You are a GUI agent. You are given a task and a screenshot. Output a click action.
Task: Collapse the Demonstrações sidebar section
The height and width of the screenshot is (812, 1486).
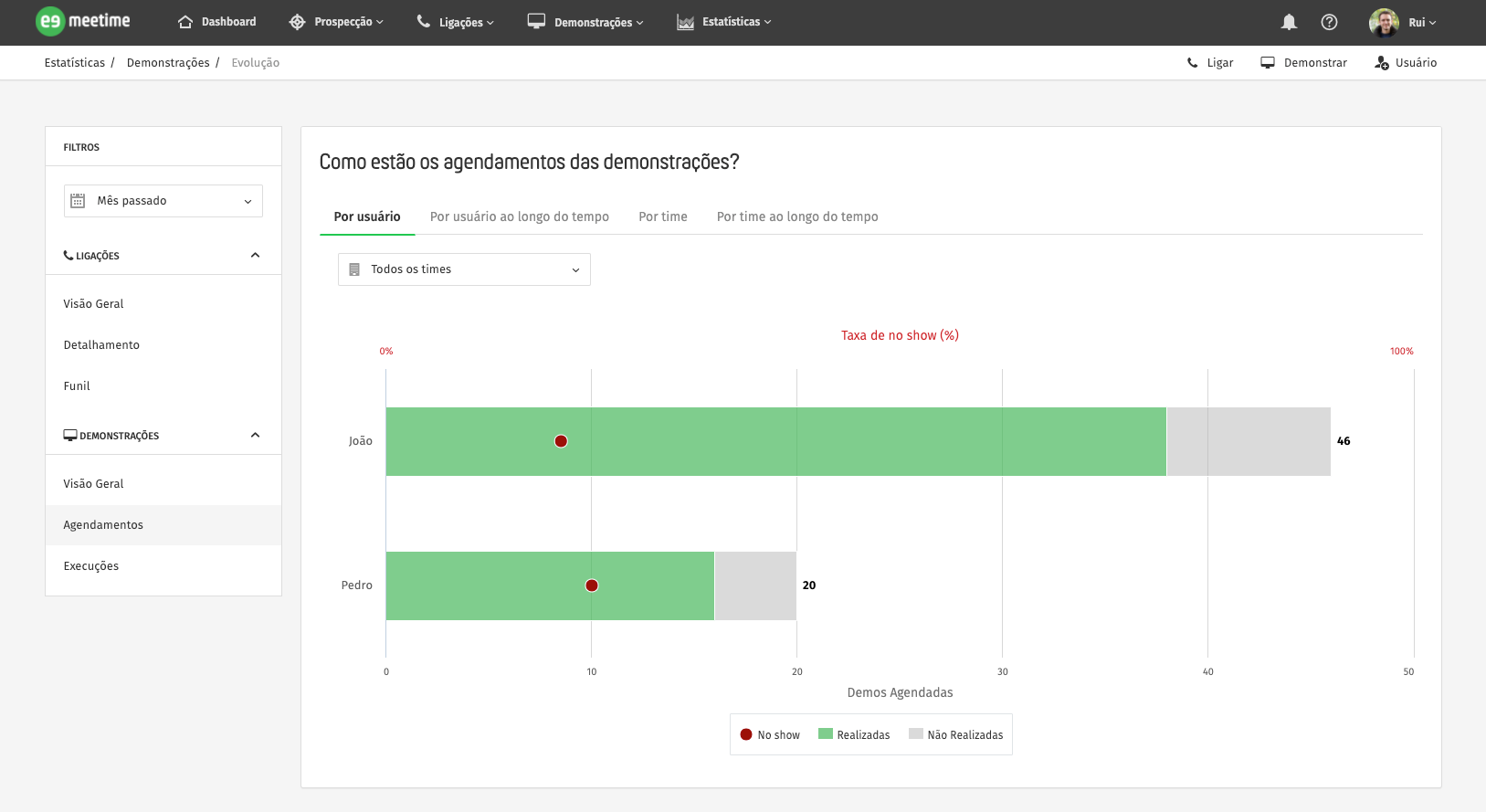pyautogui.click(x=255, y=436)
